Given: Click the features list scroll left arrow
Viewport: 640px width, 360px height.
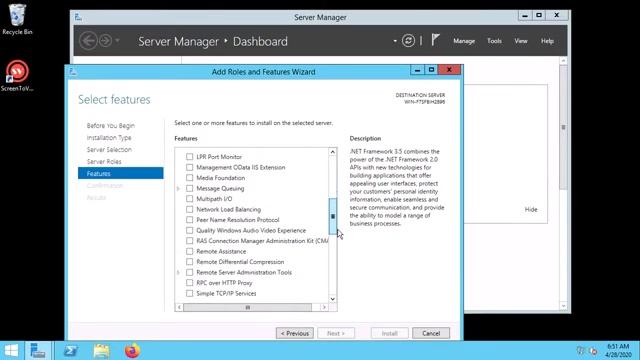Looking at the screenshot, I should [179, 307].
